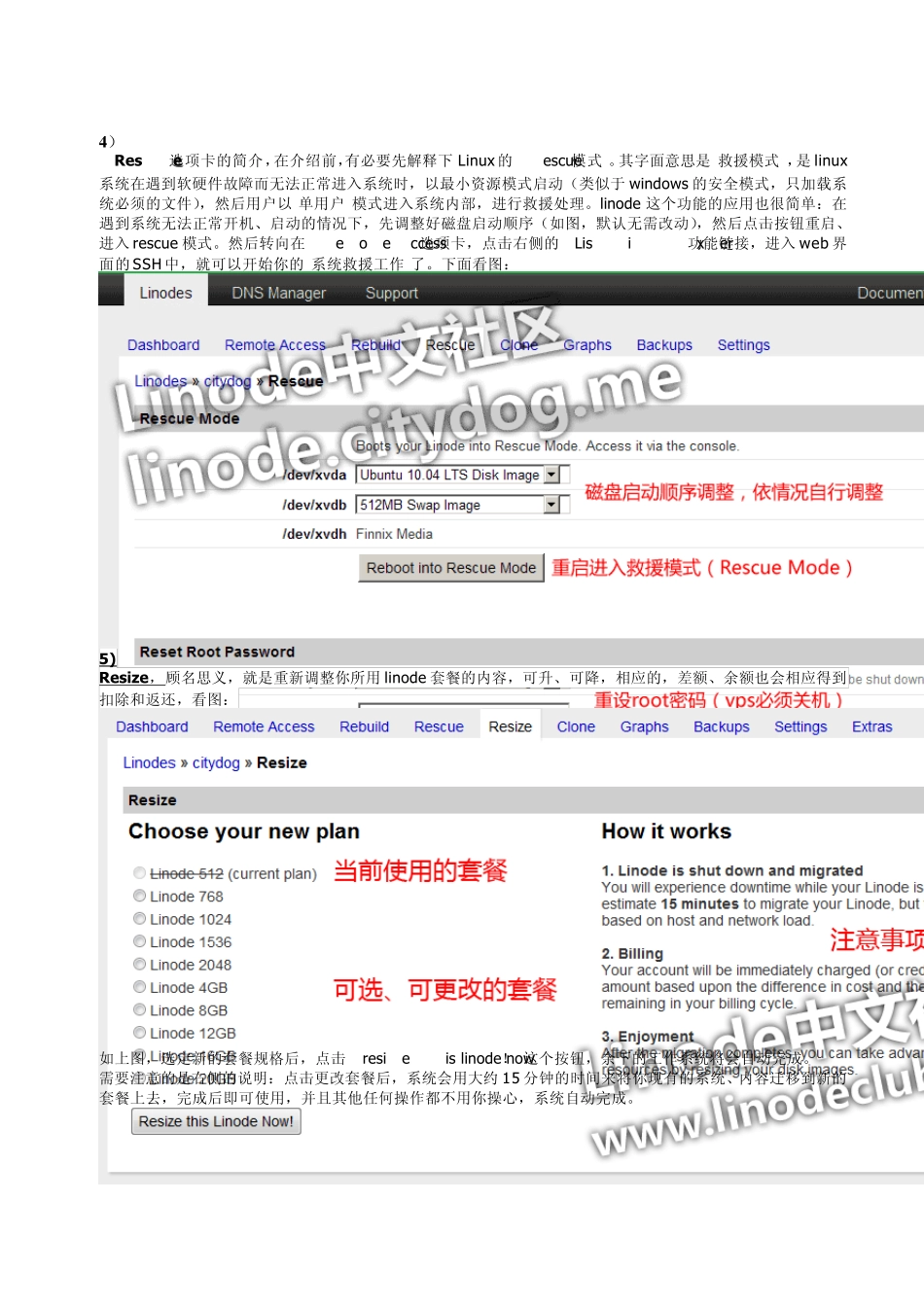Click Reboot into Rescue Mode button
Viewport: 924px width, 1307px height.
click(x=451, y=568)
